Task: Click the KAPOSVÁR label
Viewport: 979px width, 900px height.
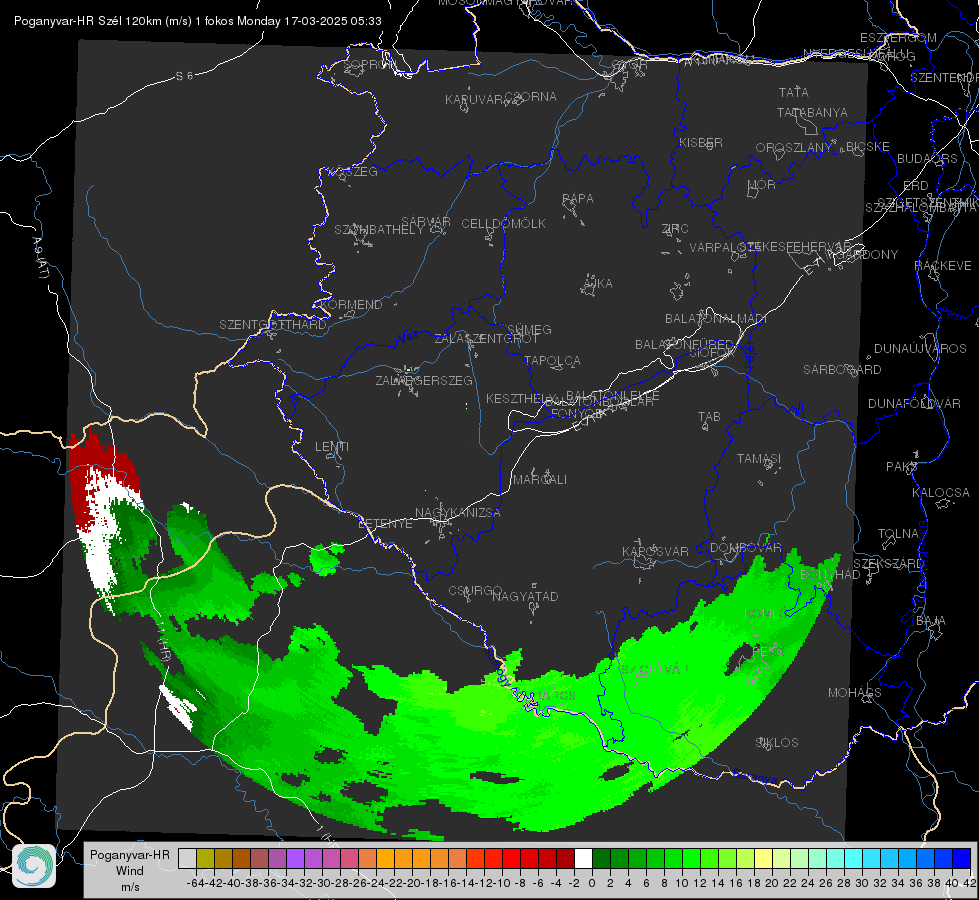Action: pyautogui.click(x=655, y=551)
